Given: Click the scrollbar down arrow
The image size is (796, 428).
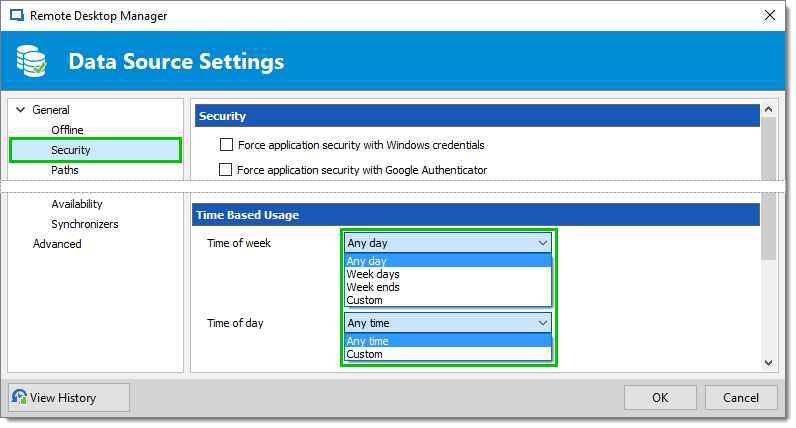Looking at the screenshot, I should point(769,363).
